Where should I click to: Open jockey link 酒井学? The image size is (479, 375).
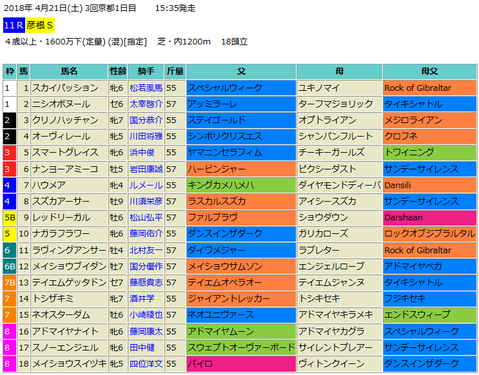tap(142, 298)
